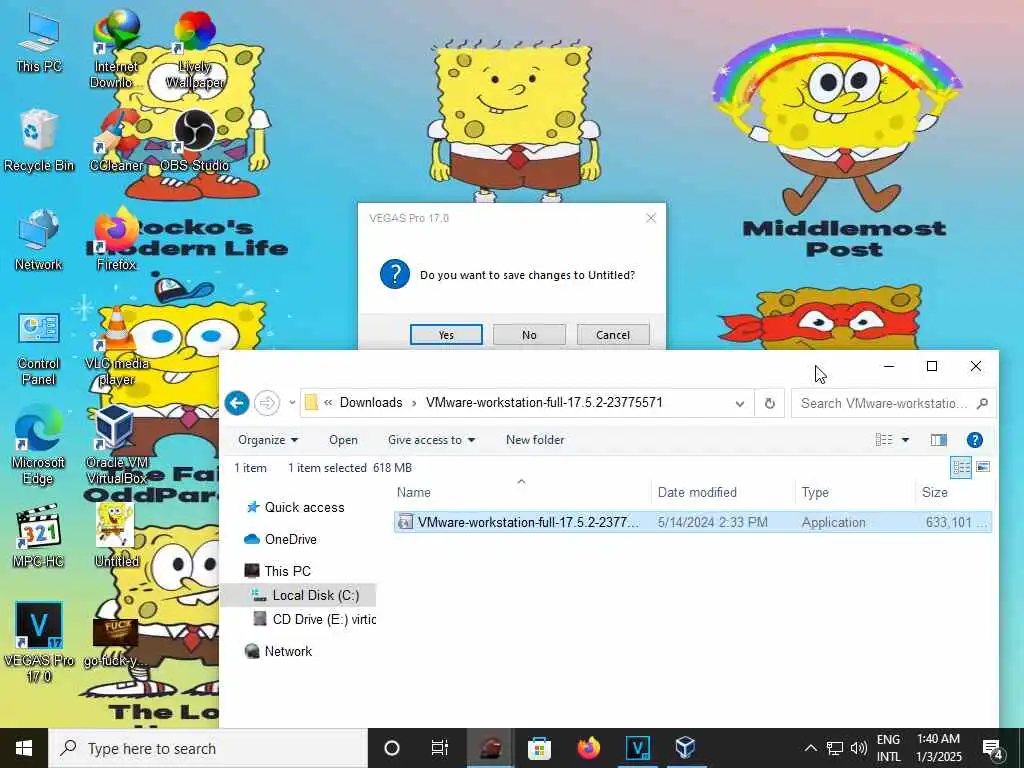Viewport: 1024px width, 768px height.
Task: Click Yes in VEGAS Pro save dialog
Action: click(x=446, y=334)
